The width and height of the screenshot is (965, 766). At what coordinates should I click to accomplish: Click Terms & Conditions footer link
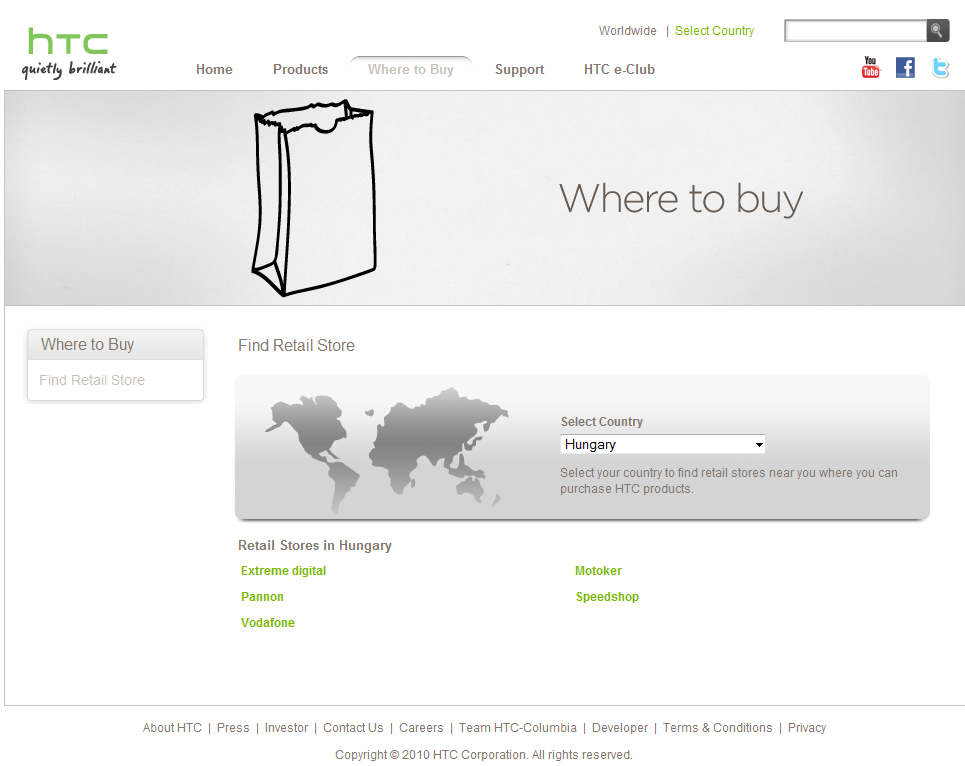pyautogui.click(x=718, y=728)
